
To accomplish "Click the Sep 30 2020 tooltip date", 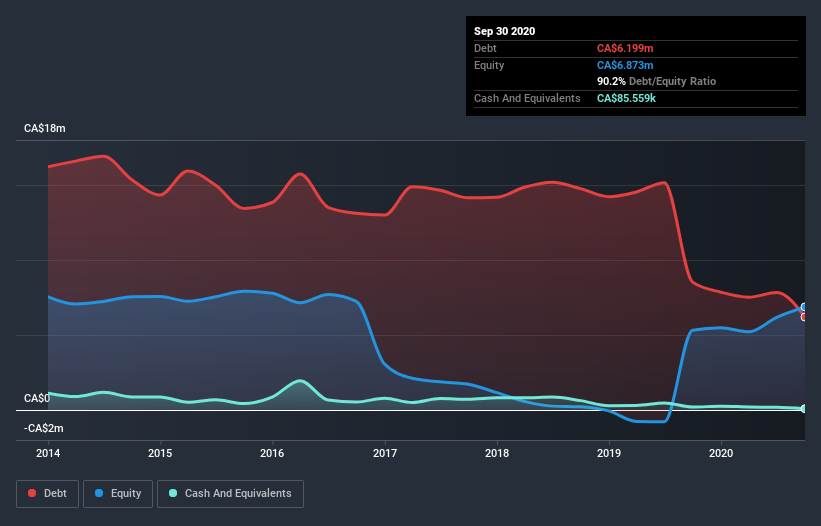I will 505,31.
